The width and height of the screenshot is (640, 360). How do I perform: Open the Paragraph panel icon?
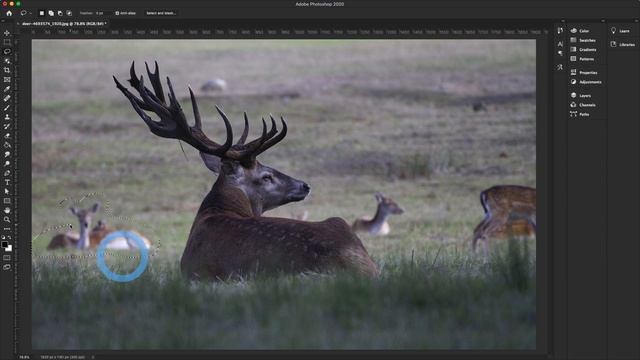coord(560,53)
